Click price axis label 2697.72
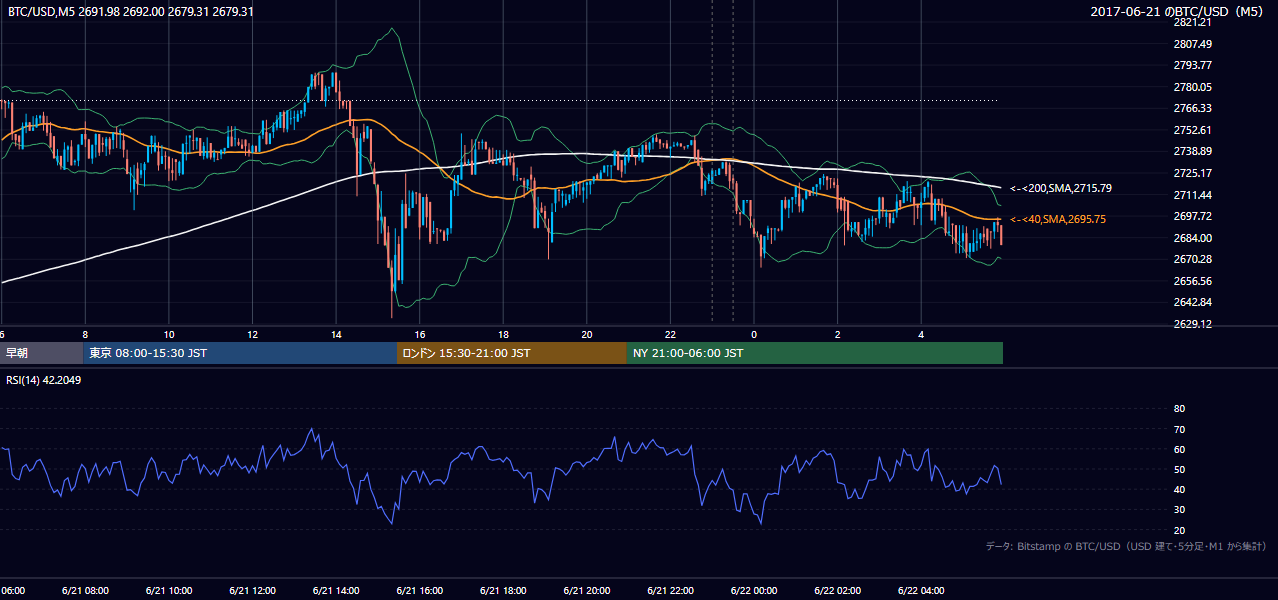The width and height of the screenshot is (1278, 600). 1193,216
